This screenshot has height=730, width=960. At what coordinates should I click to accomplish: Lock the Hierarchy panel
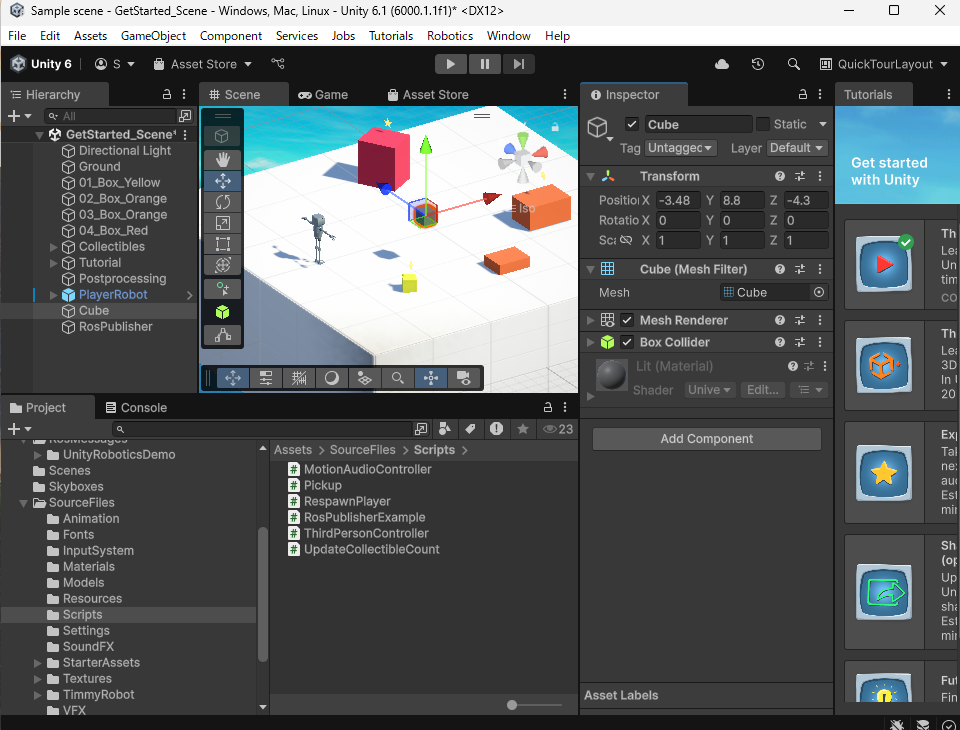coord(167,94)
